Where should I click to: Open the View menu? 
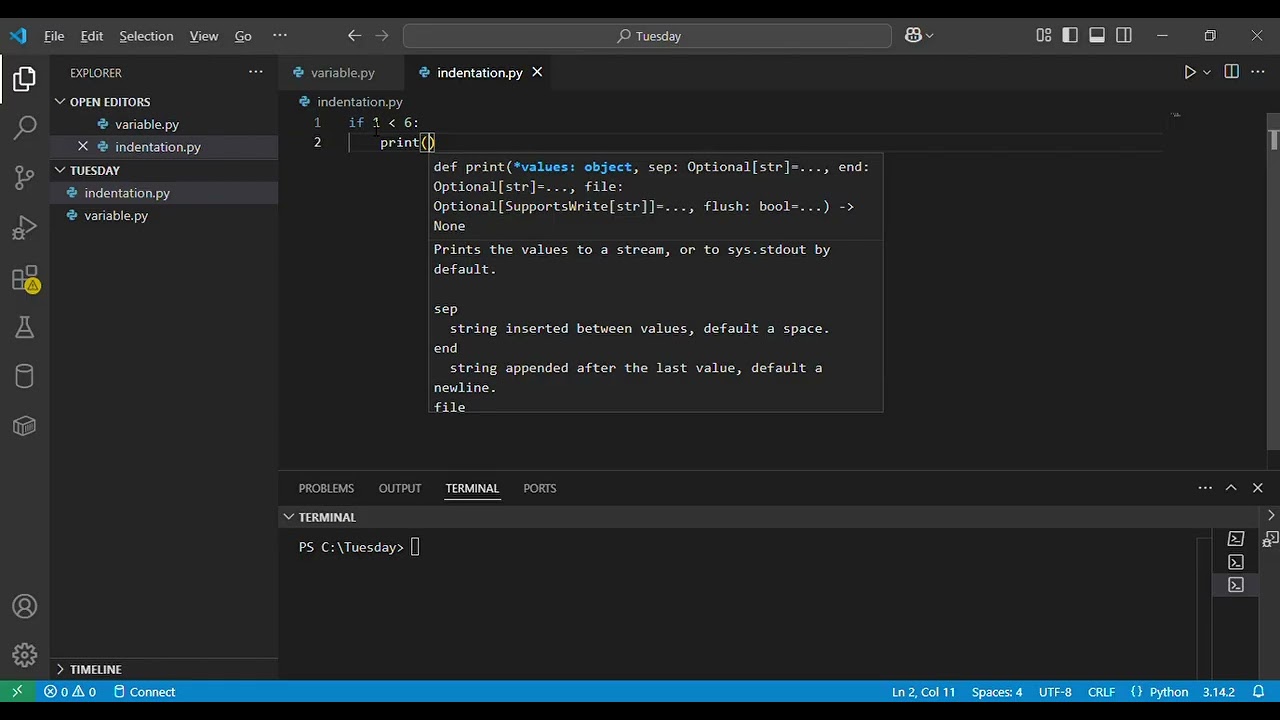click(204, 35)
